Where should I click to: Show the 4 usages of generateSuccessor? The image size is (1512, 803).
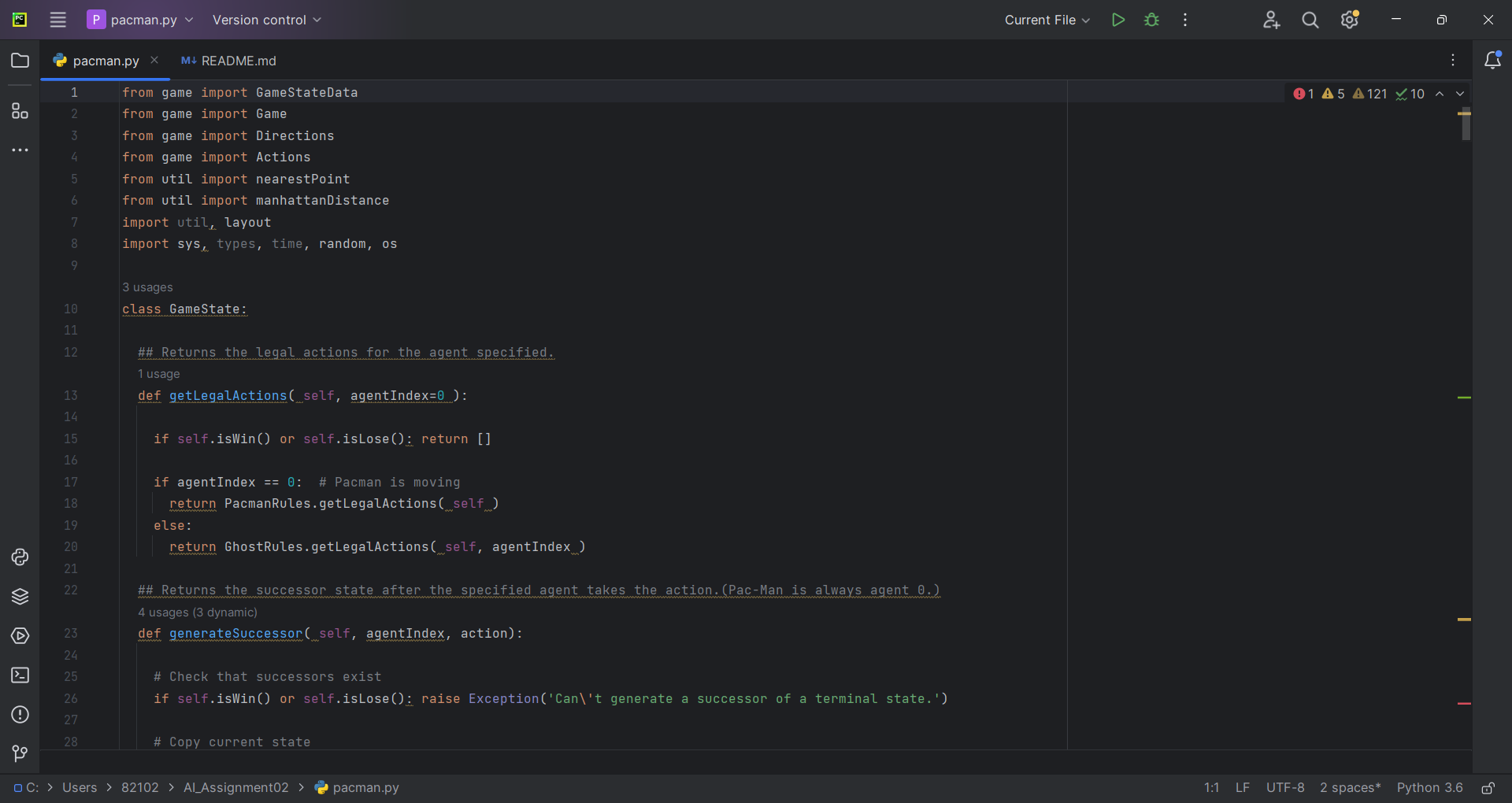pos(198,612)
